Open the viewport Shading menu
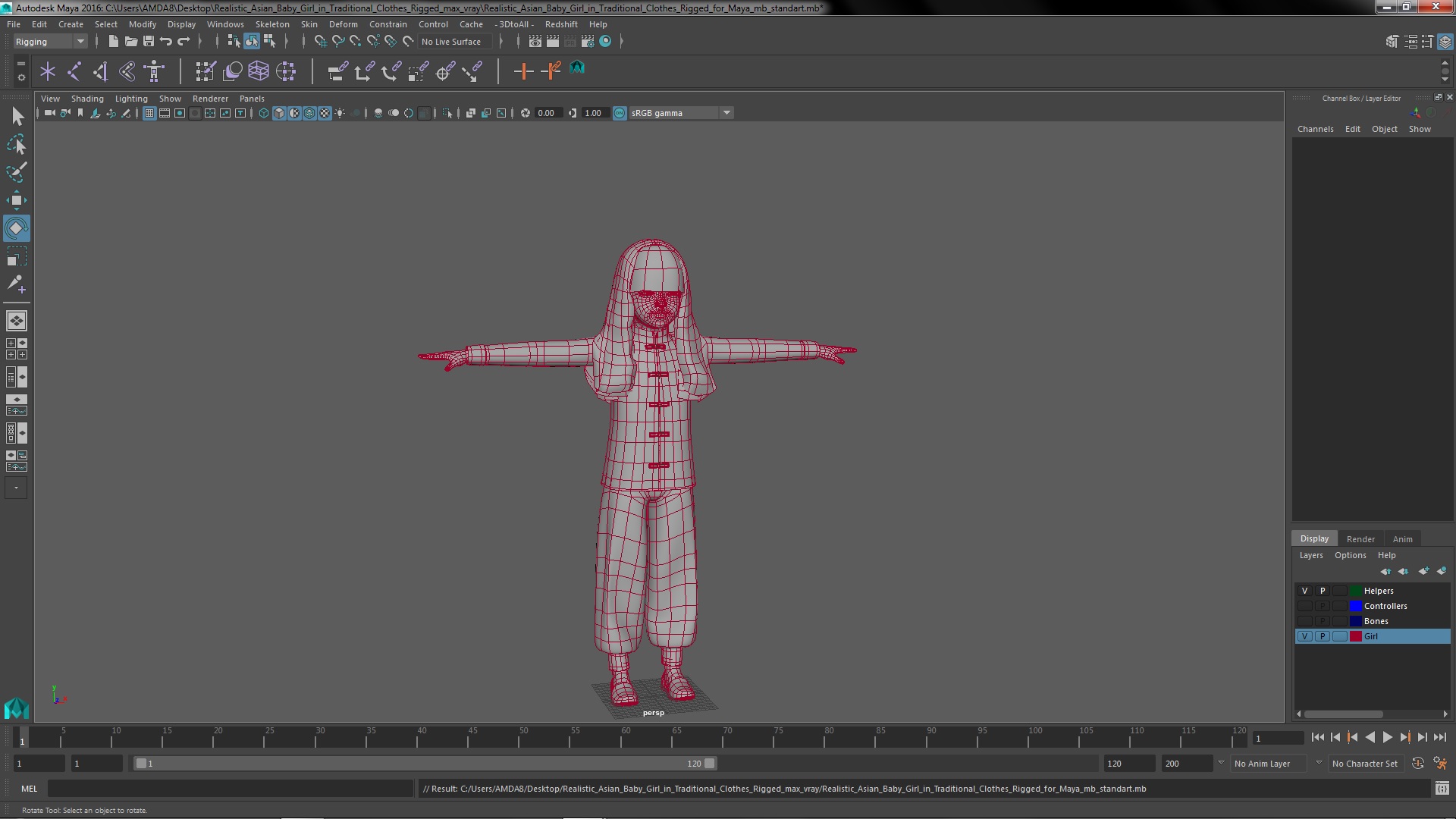The width and height of the screenshot is (1456, 819). pyautogui.click(x=87, y=99)
